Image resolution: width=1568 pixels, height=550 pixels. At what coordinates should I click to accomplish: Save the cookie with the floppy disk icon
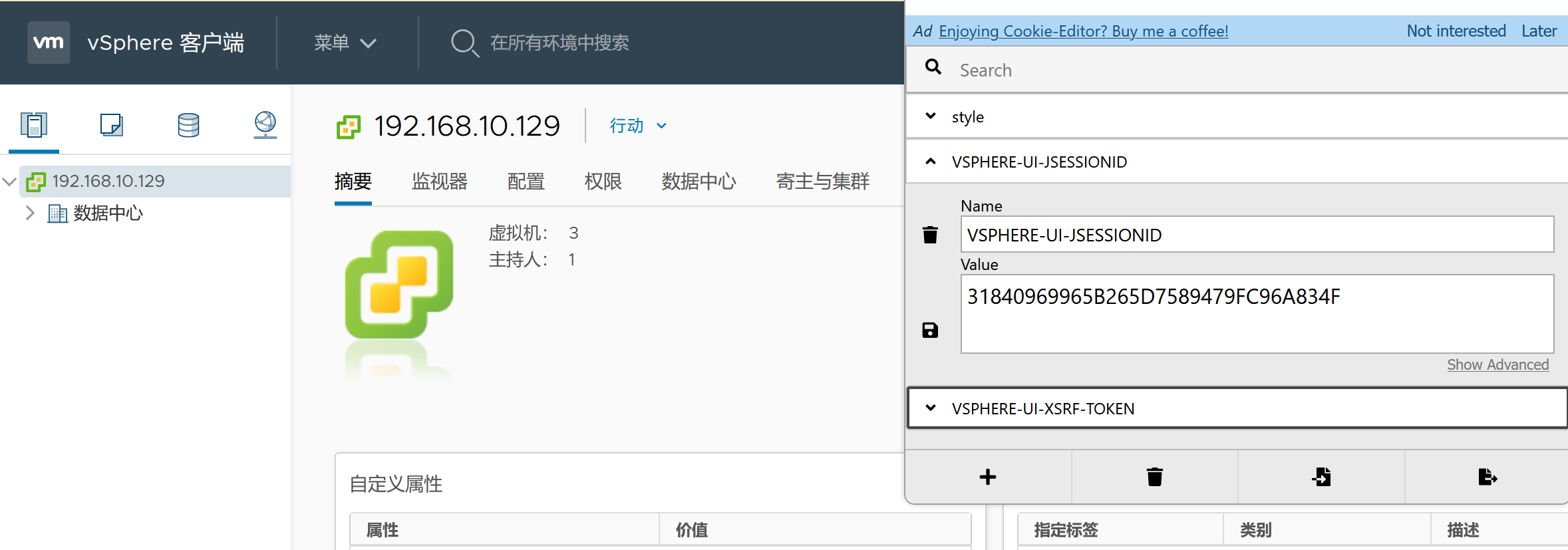(930, 331)
